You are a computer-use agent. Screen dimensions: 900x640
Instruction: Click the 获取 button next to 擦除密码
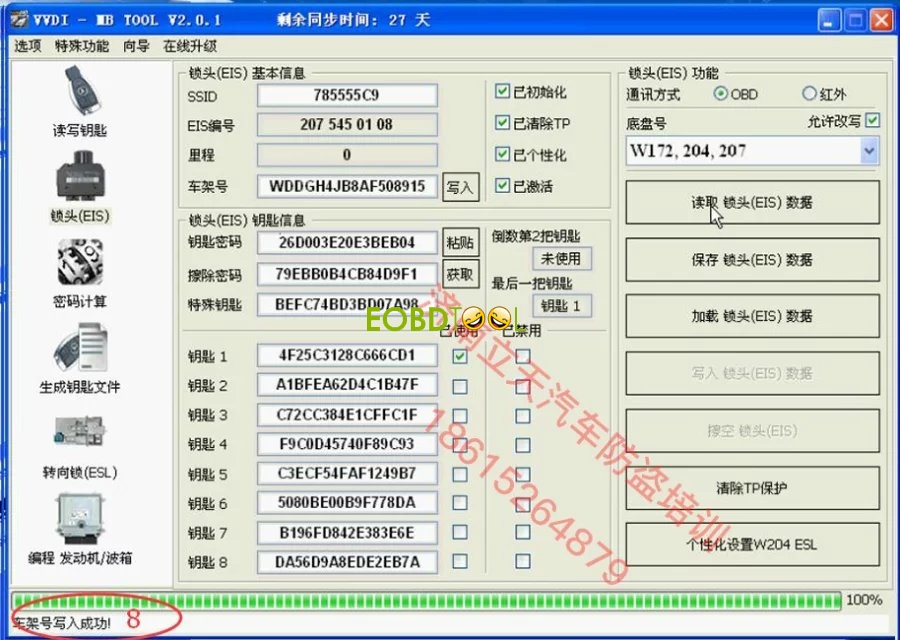coord(460,274)
